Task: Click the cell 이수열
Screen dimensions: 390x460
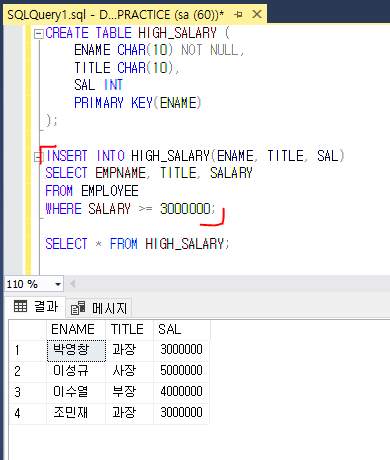Action: [x=76, y=392]
